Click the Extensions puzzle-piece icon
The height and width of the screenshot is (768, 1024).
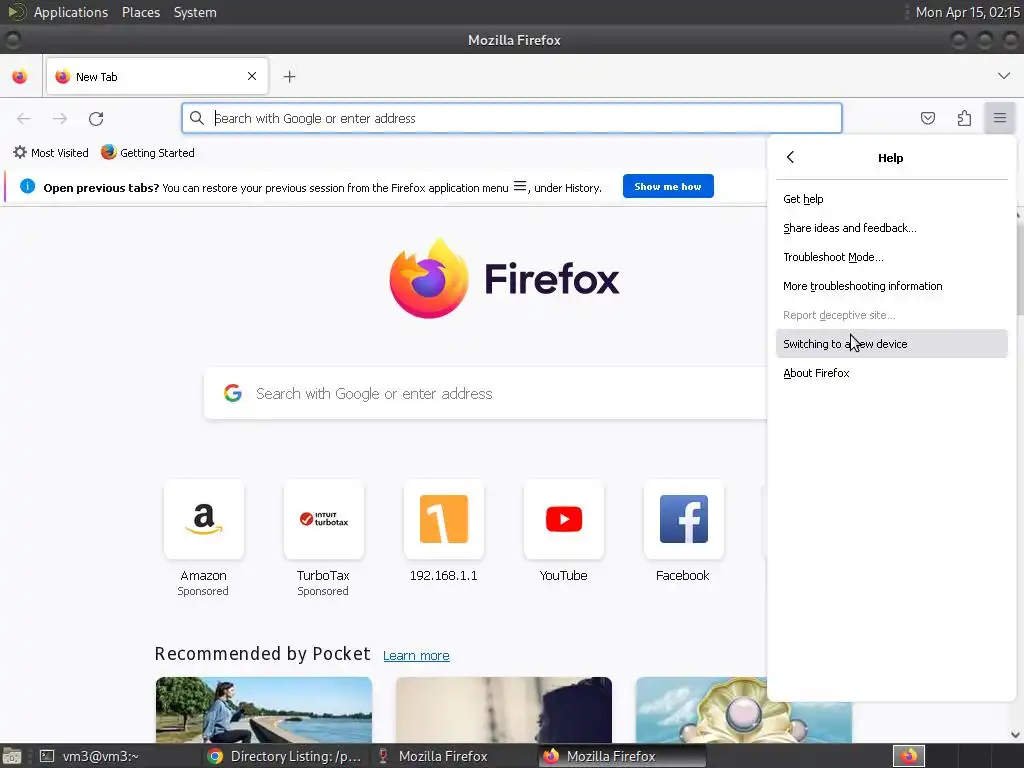coord(964,118)
